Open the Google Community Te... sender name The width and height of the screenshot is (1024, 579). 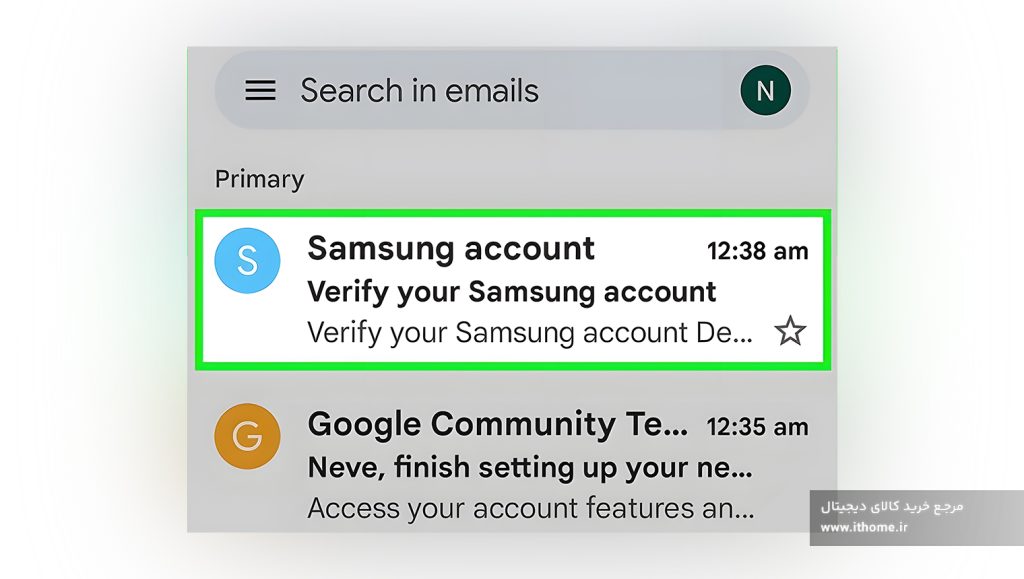498,424
